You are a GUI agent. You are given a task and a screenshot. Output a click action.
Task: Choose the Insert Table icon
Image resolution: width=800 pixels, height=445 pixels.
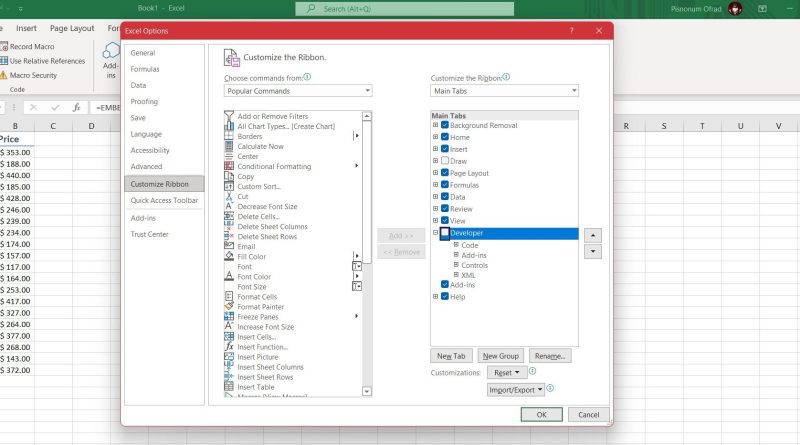229,387
